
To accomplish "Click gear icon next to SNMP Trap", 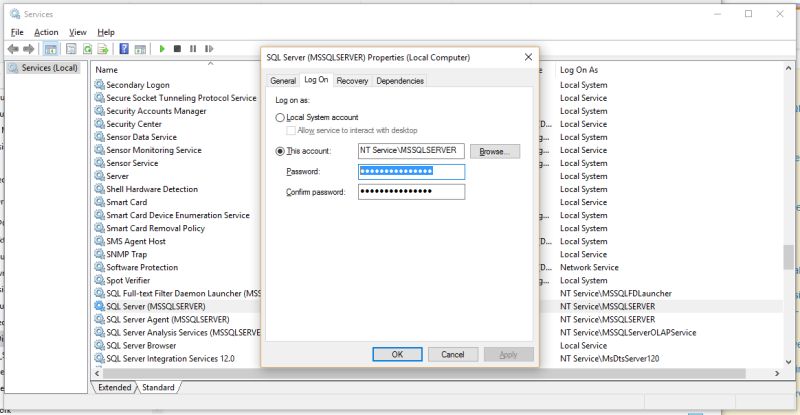I will click(99, 254).
